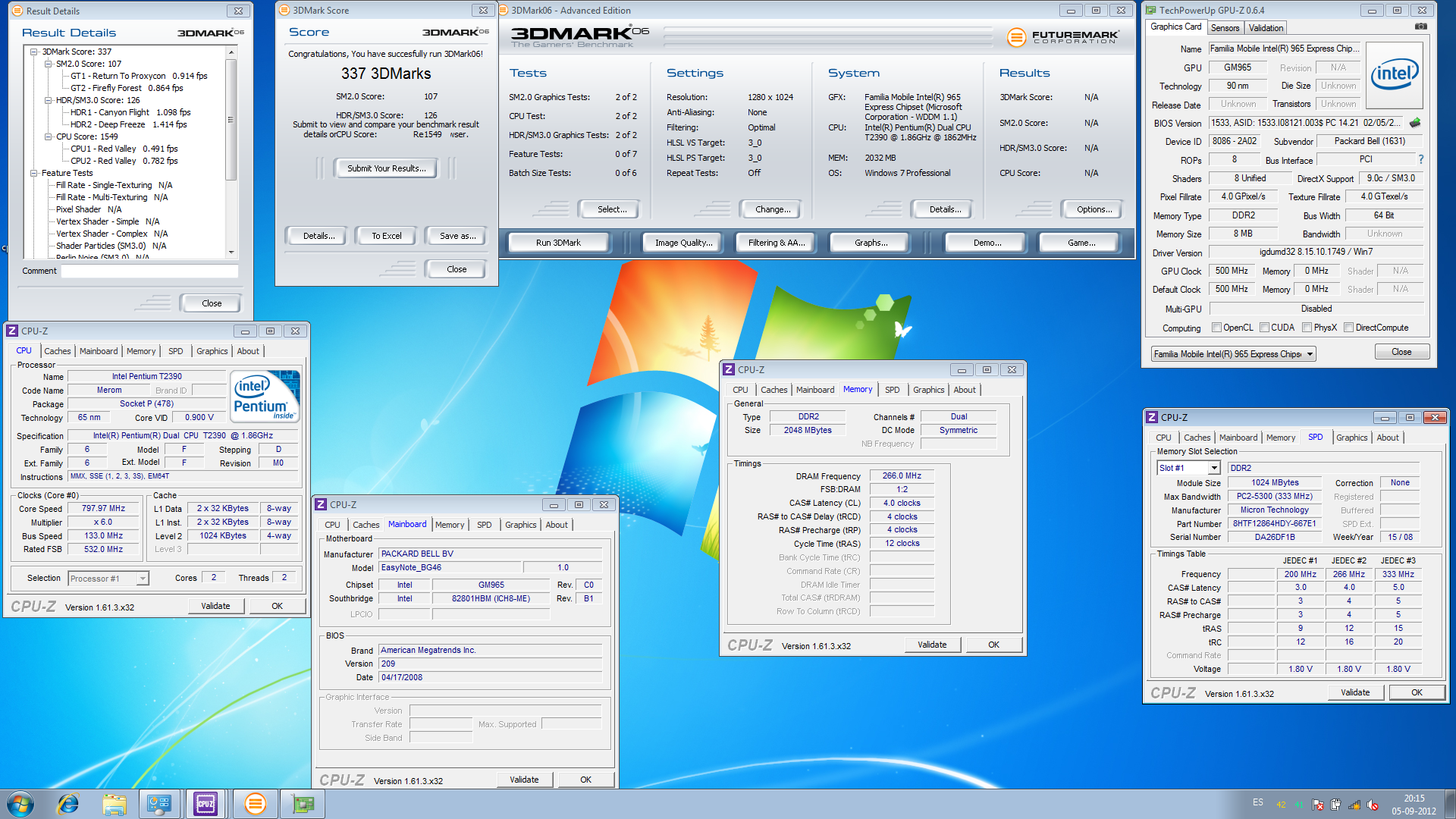Open the Windows Start orb
Image resolution: width=1456 pixels, height=819 pixels.
(20, 804)
